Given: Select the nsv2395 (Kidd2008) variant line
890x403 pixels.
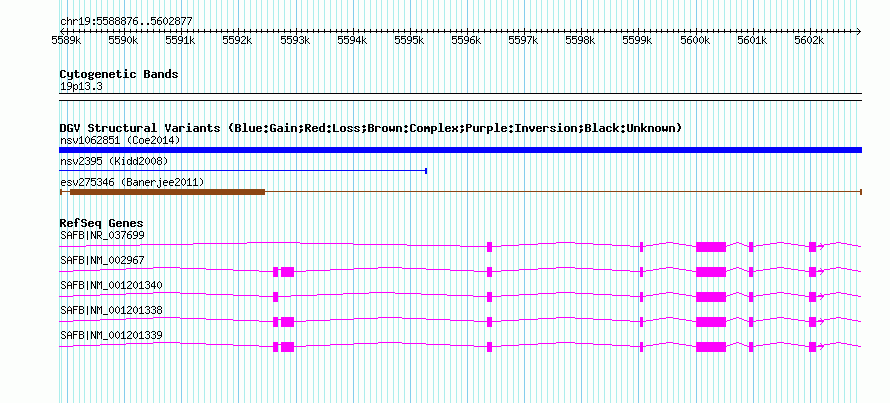Looking at the screenshot, I should (243, 170).
